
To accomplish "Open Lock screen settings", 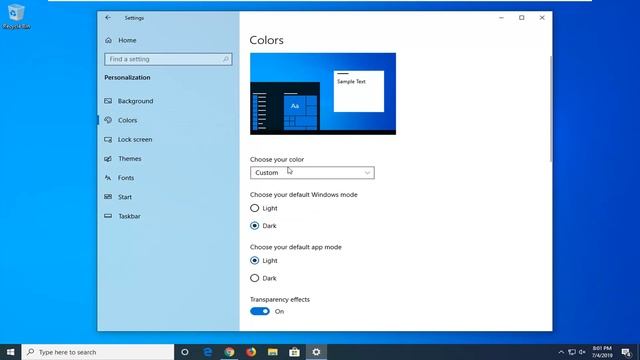I will tap(135, 139).
